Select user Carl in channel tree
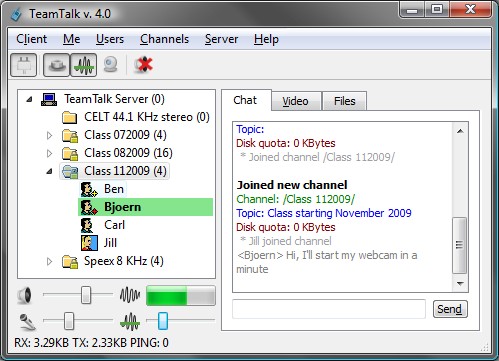 click(114, 225)
